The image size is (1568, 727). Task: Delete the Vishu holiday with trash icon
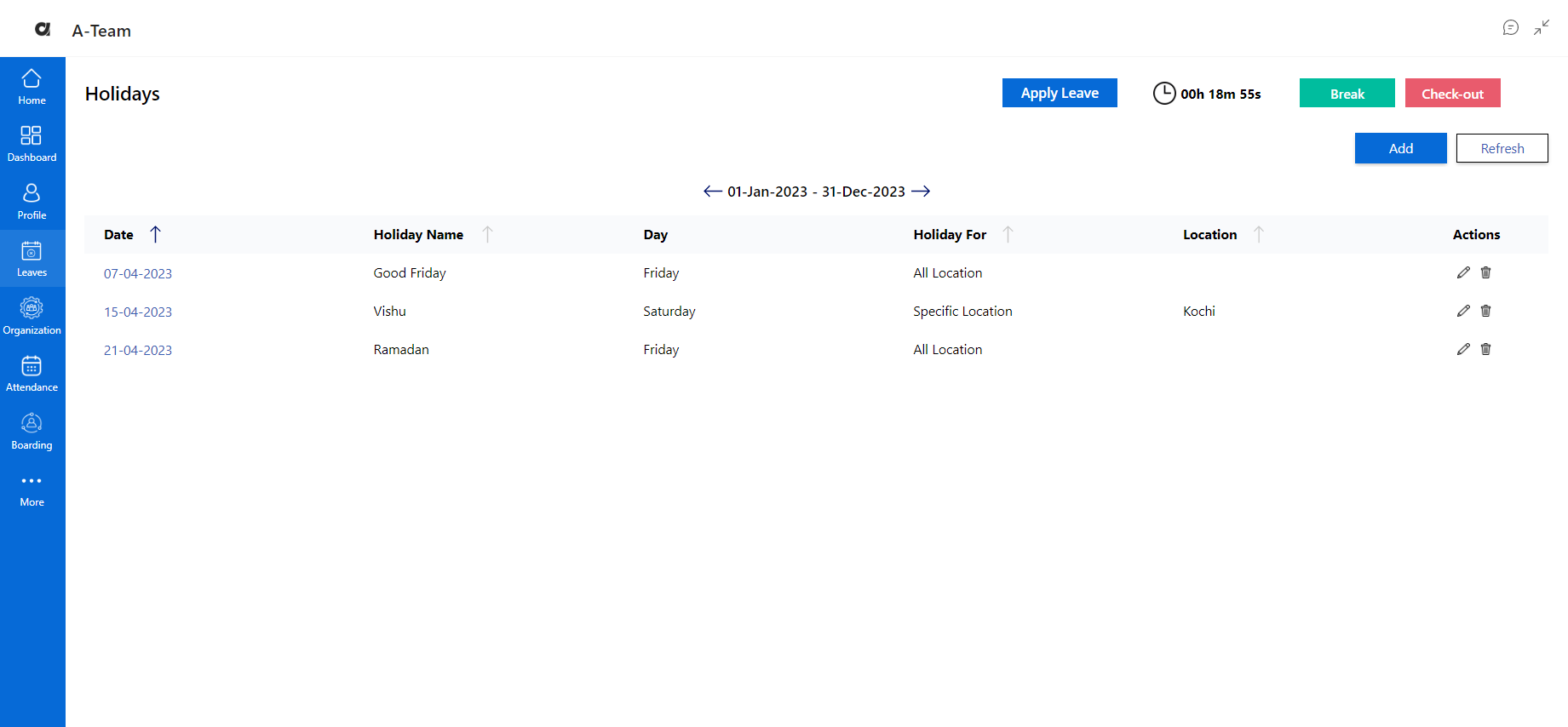pyautogui.click(x=1485, y=311)
